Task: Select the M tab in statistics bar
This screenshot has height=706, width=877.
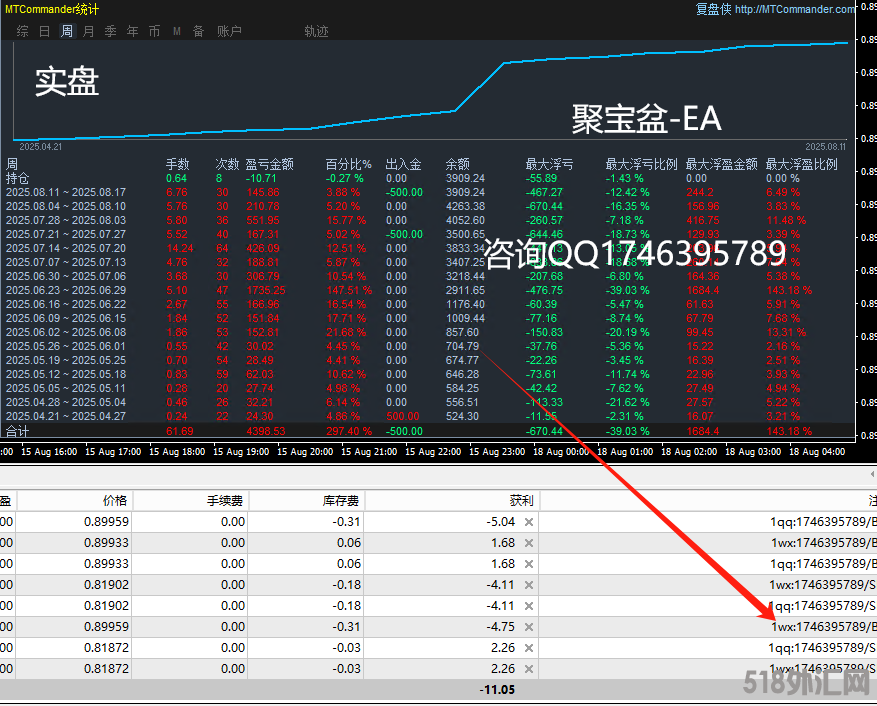Action: pyautogui.click(x=177, y=31)
